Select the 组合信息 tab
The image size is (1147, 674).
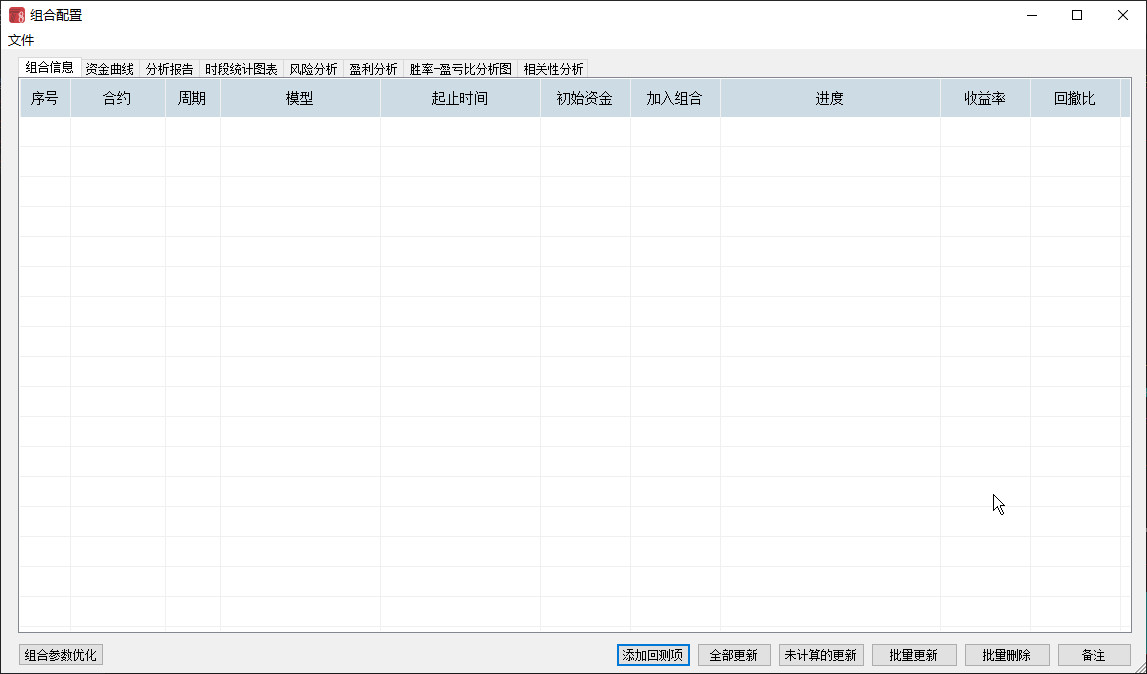[x=49, y=68]
